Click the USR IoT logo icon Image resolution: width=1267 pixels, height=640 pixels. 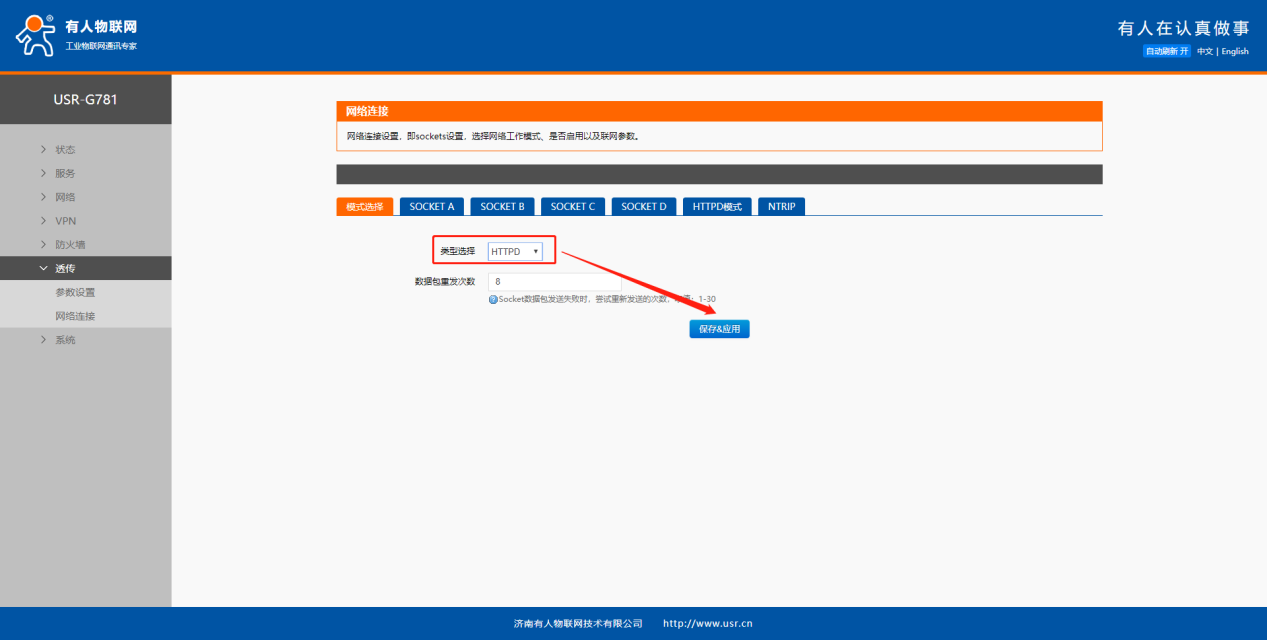[35, 35]
